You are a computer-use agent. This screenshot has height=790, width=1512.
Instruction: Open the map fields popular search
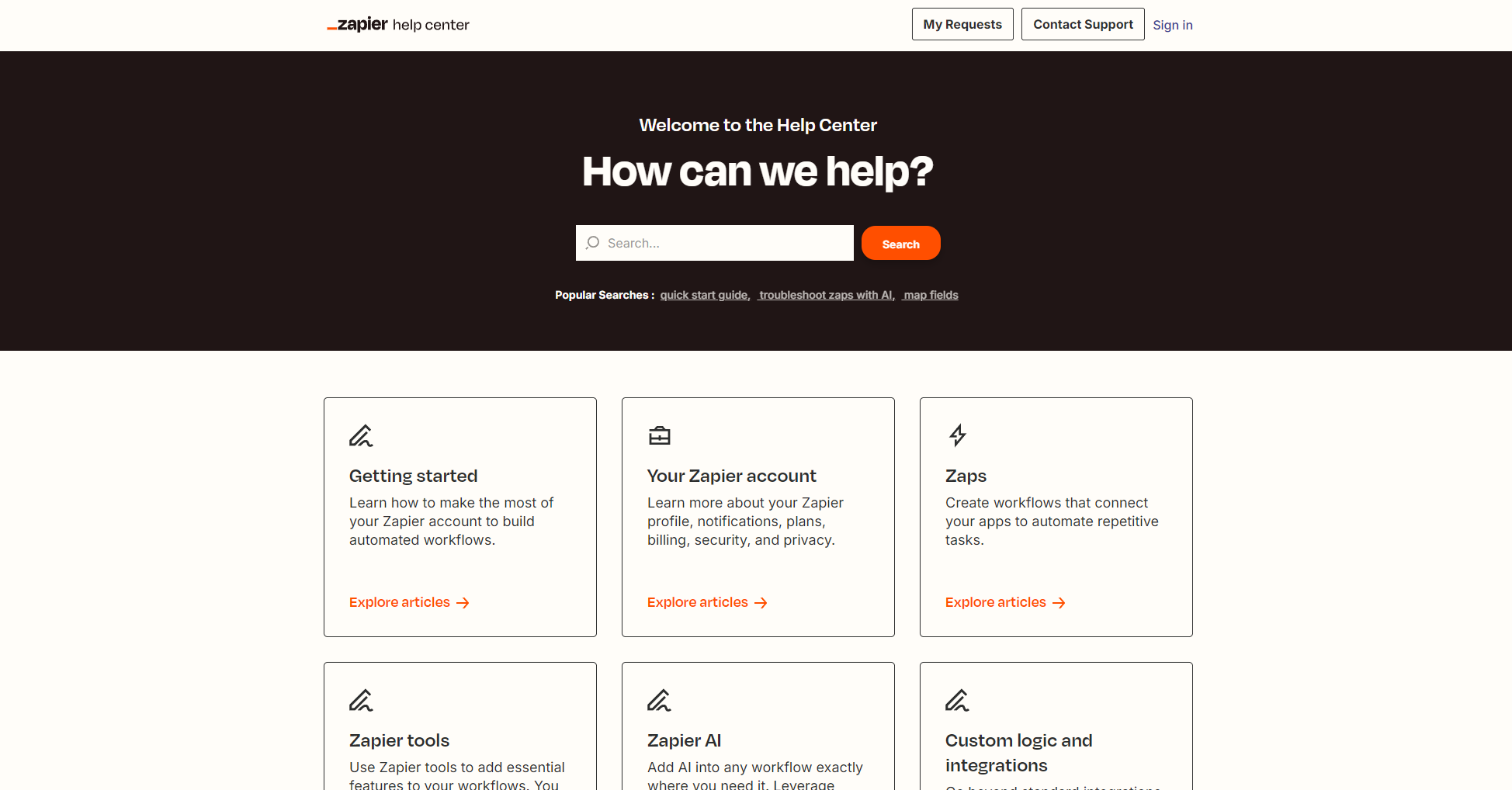[931, 295]
